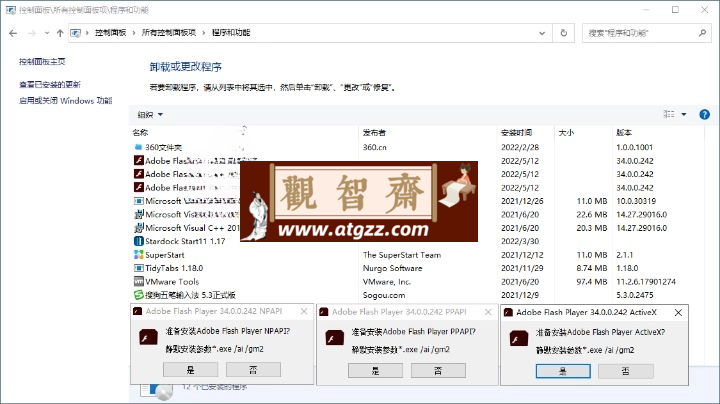Open the 组织 dropdown menu
Viewport: 720px width, 404px height.
pos(150,114)
